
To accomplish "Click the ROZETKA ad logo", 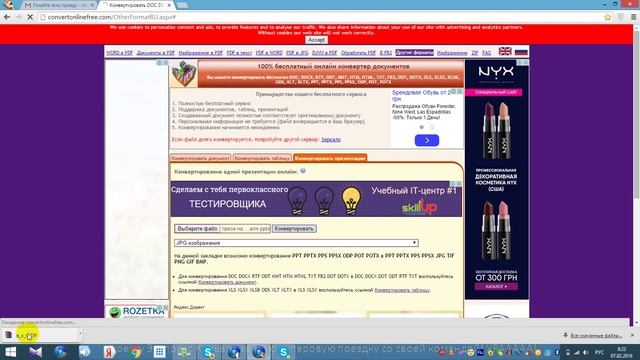I will click(138, 311).
